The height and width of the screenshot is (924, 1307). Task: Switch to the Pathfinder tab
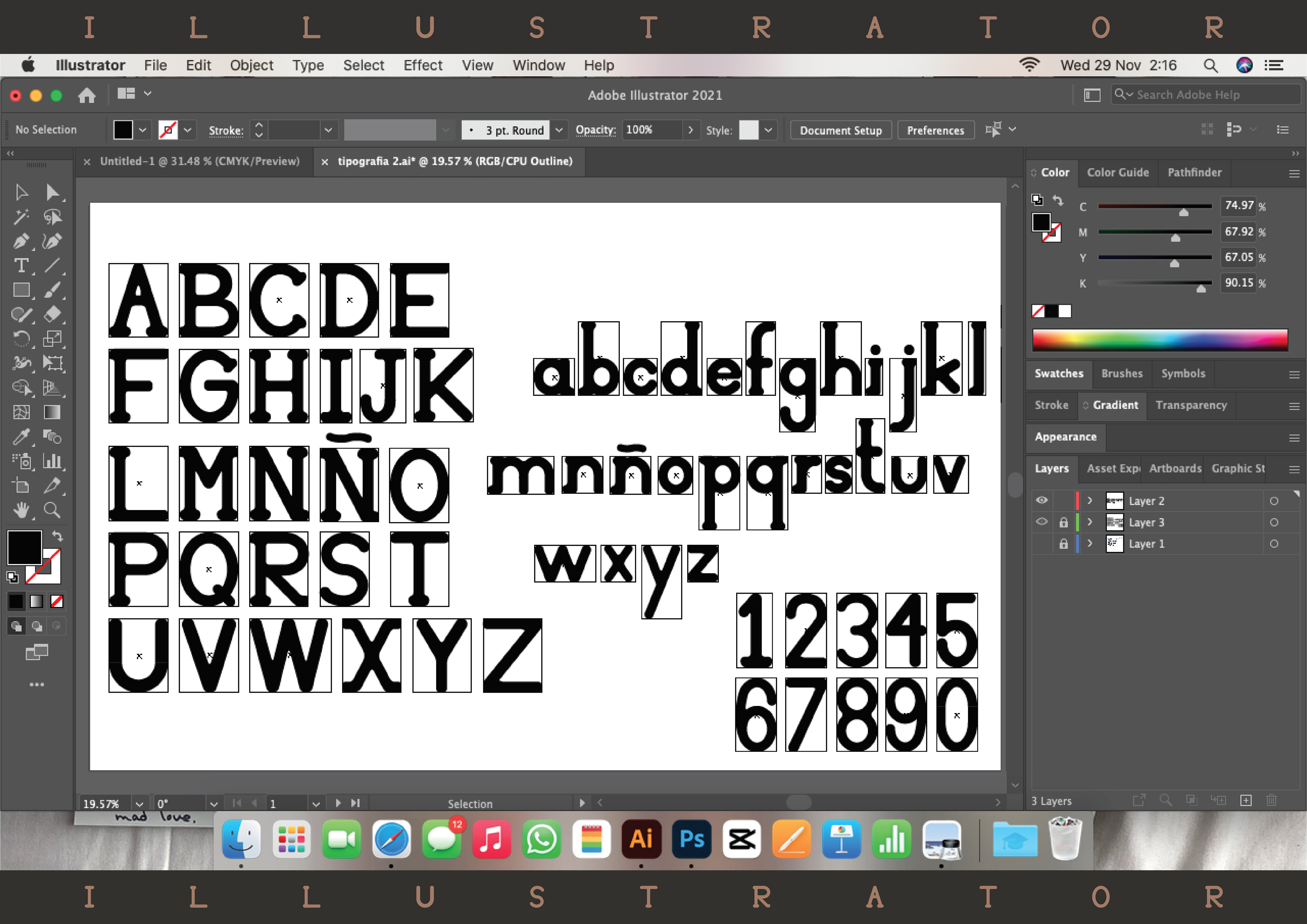click(x=1194, y=172)
